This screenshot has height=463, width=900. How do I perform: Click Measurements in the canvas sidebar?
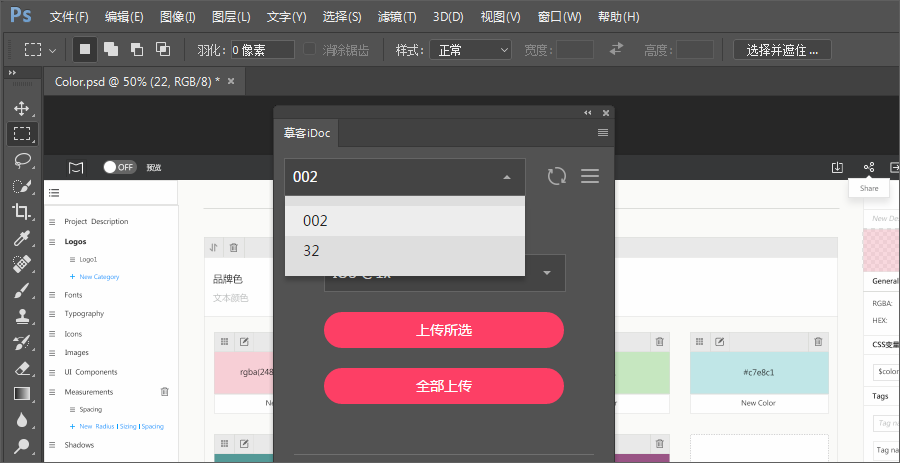point(88,392)
